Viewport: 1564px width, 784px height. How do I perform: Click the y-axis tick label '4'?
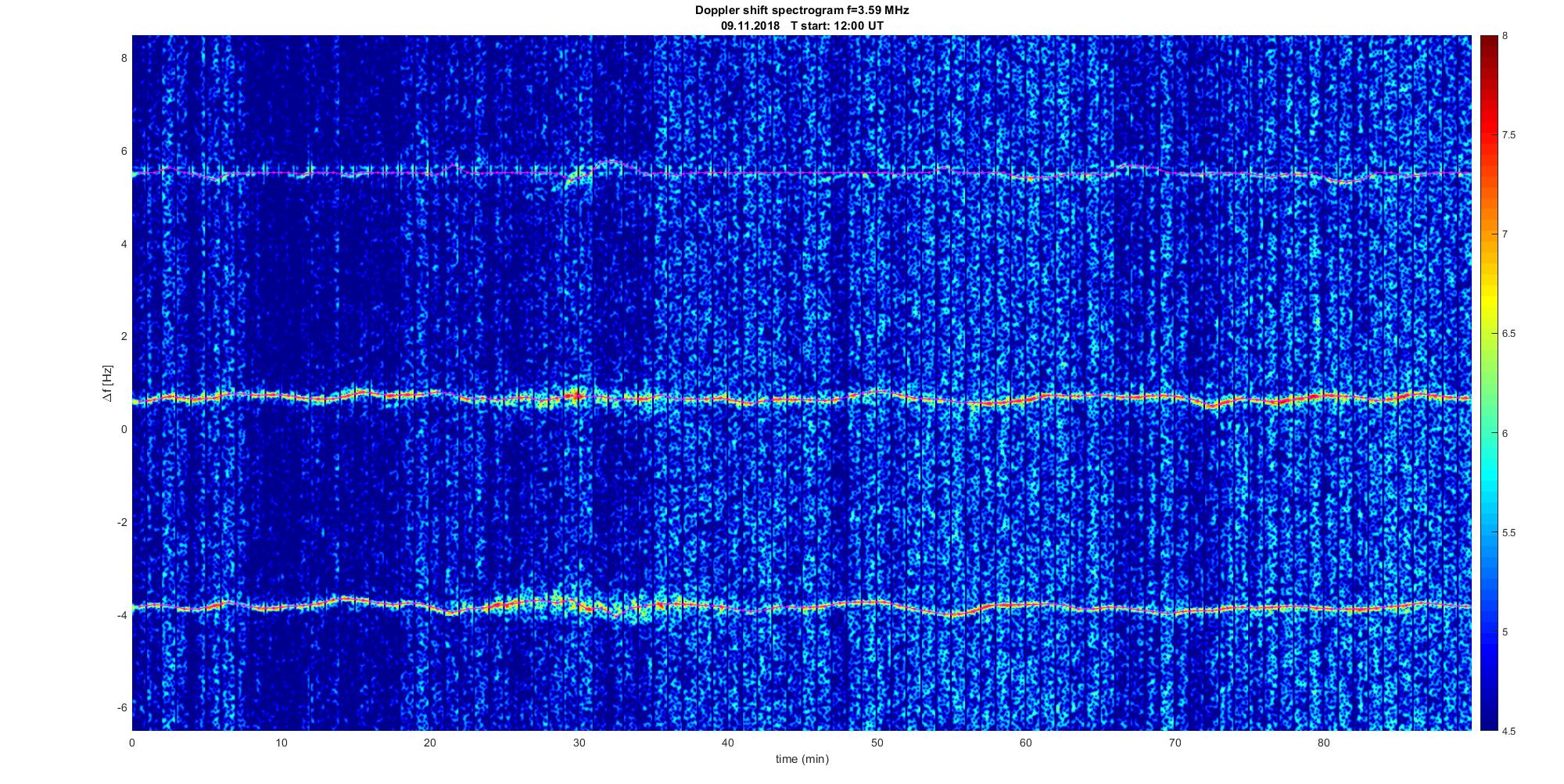tap(124, 244)
